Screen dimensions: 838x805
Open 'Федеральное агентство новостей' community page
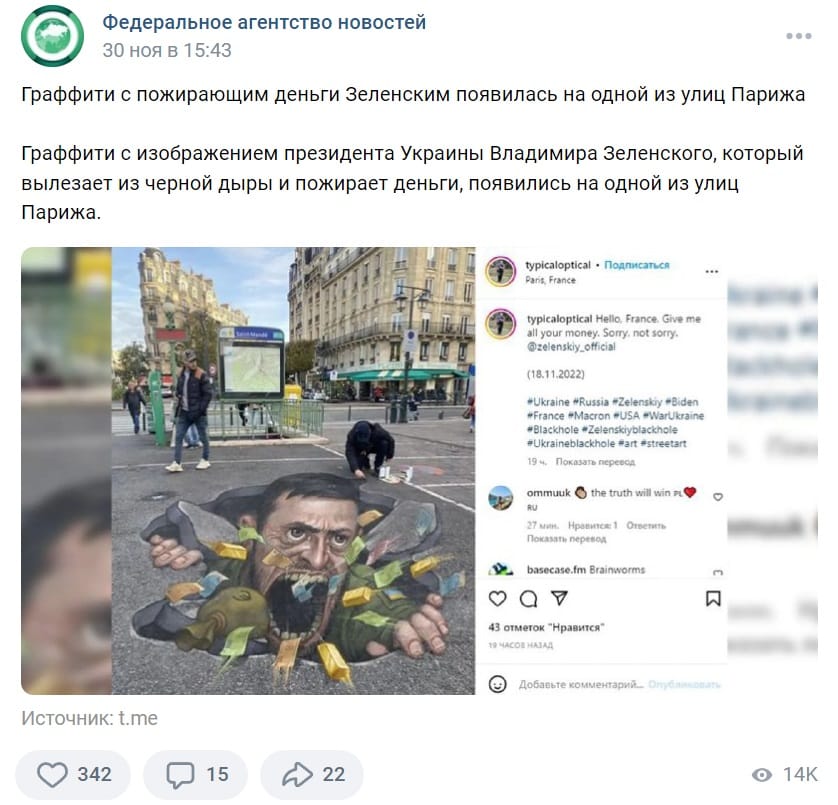264,22
